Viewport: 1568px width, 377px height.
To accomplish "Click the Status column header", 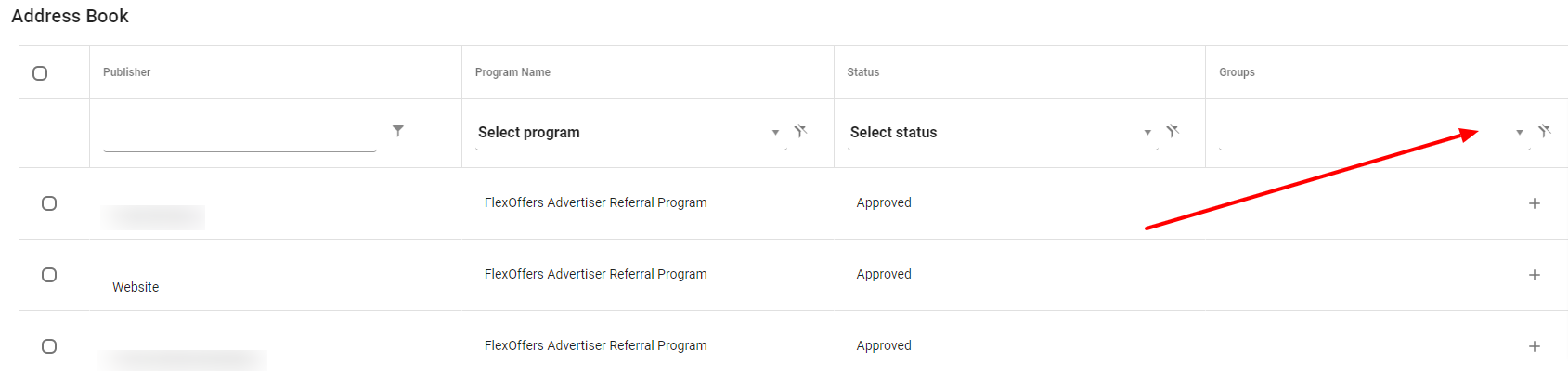I will click(863, 72).
